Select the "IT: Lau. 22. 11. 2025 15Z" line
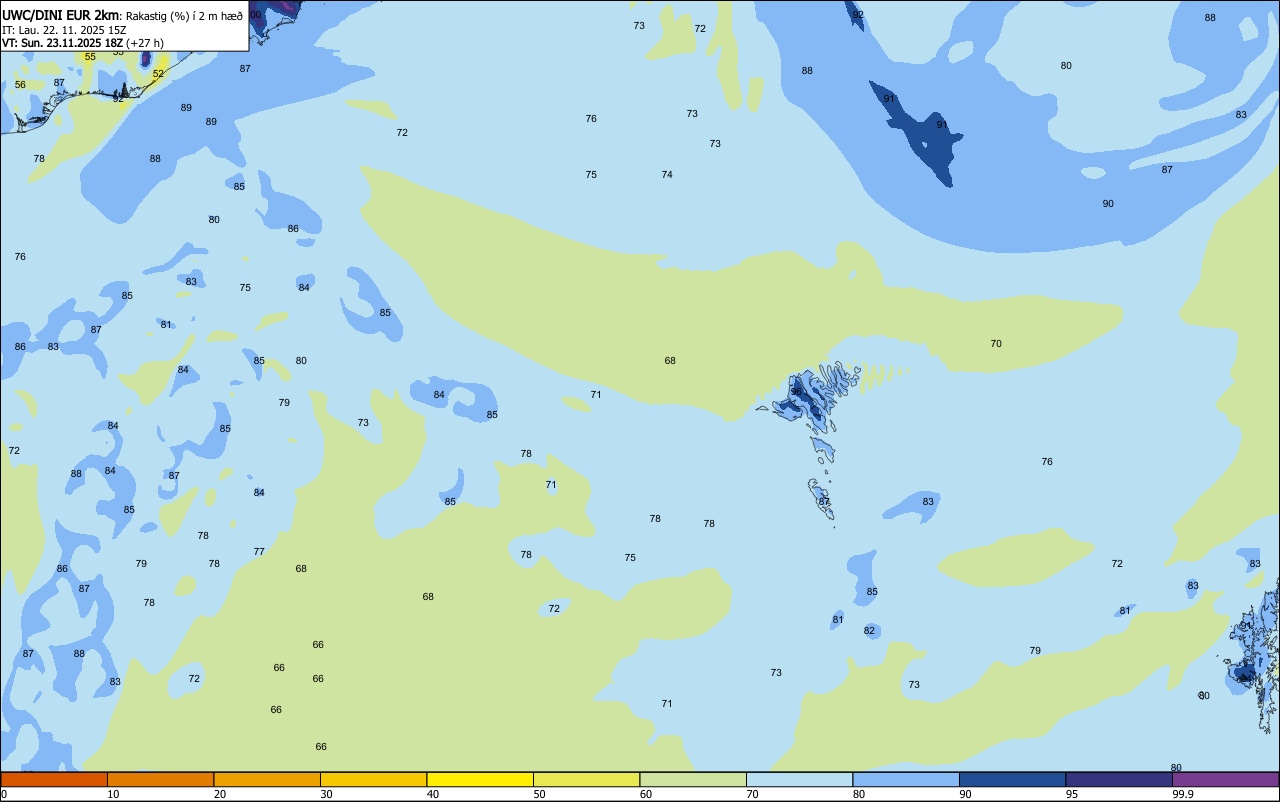Image resolution: width=1280 pixels, height=802 pixels. tap(64, 30)
